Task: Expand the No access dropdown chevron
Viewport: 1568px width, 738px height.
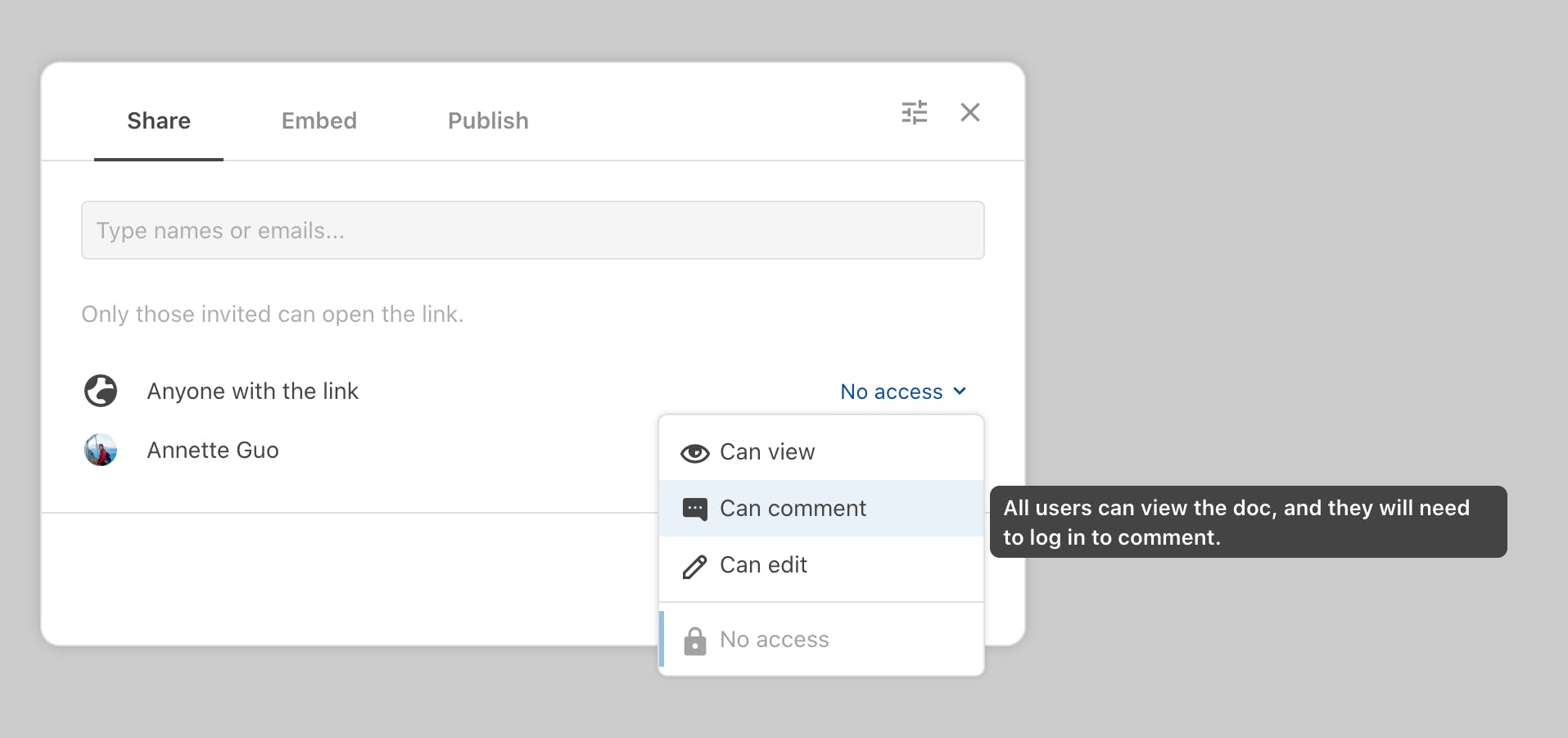Action: pos(960,392)
